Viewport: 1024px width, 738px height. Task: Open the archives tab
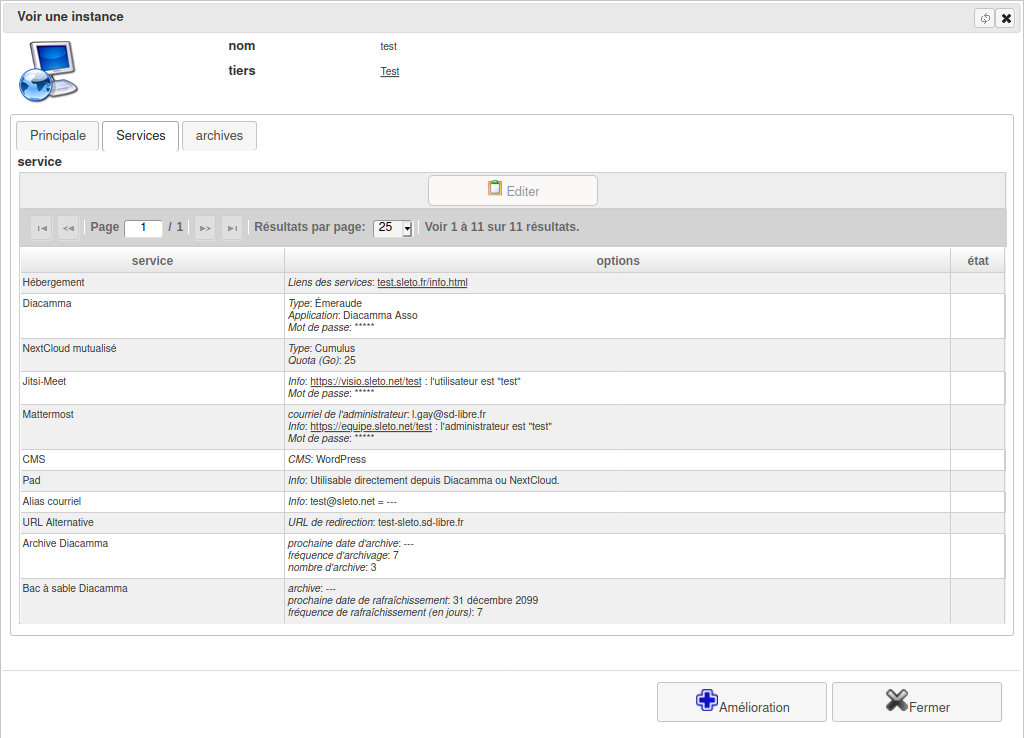click(x=219, y=136)
